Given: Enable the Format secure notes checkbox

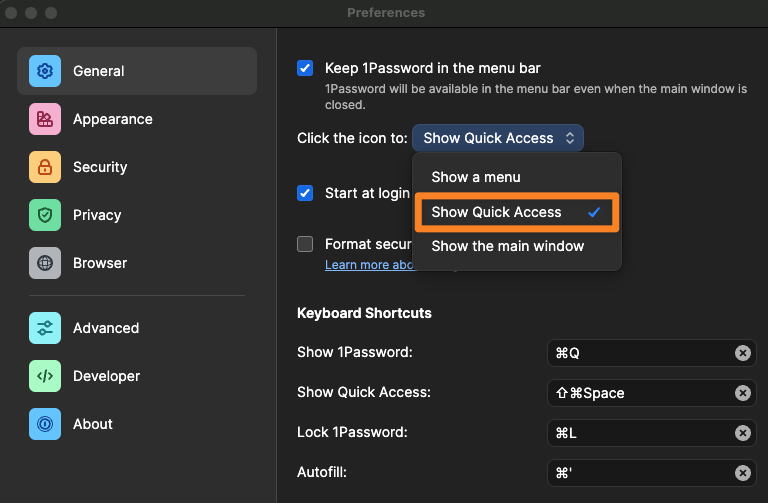Looking at the screenshot, I should click(306, 244).
